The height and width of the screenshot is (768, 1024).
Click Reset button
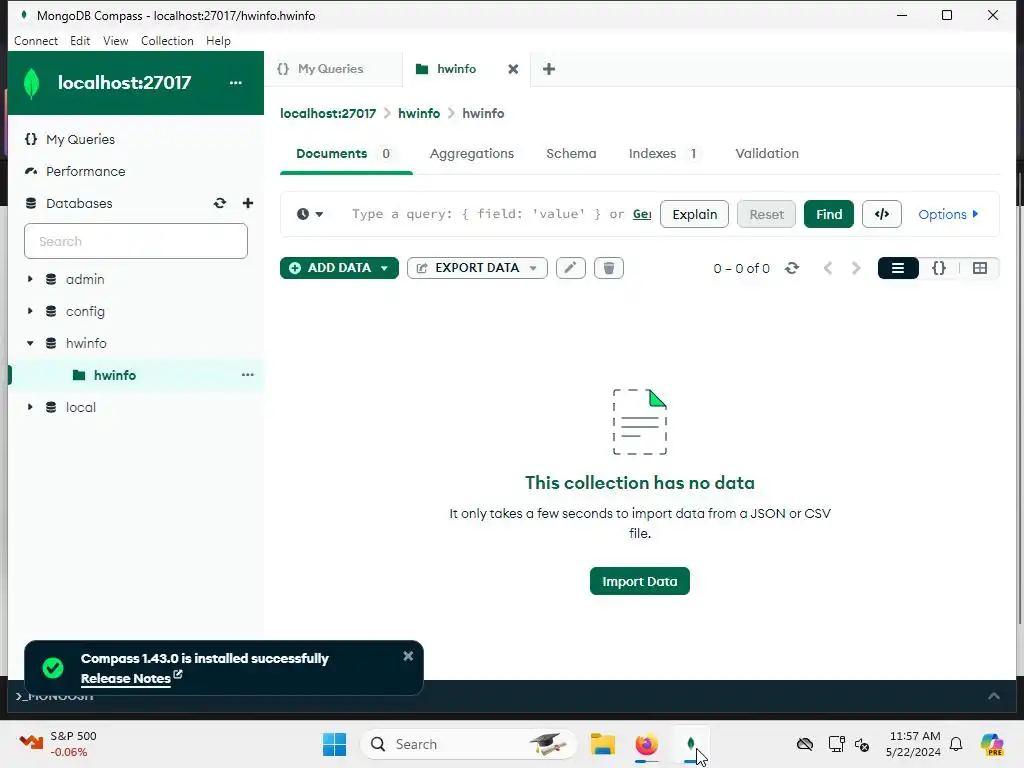click(x=766, y=214)
